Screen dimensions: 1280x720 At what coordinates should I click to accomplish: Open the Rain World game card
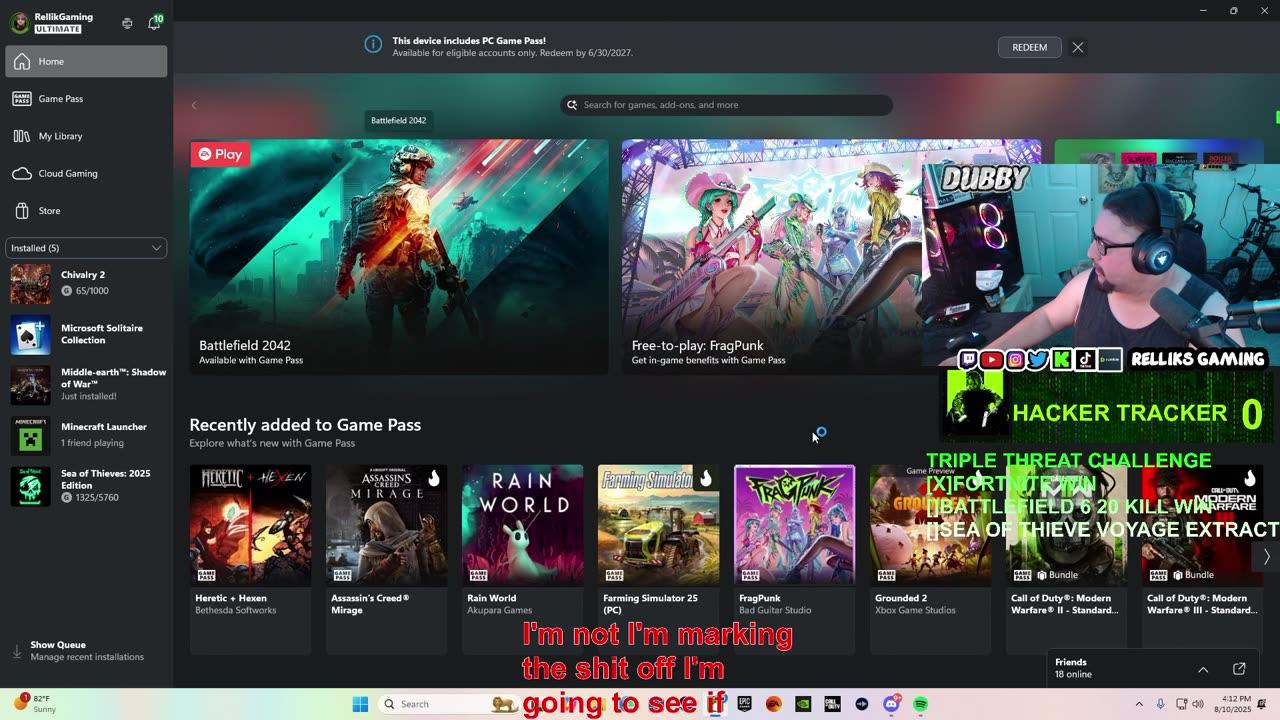522,559
